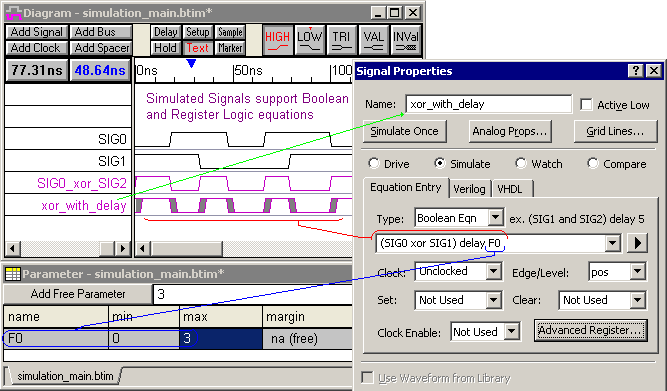Viewport: 667px width, 391px height.
Task: Select the xor_with_delay signal name
Action: pyautogui.click(x=84, y=205)
